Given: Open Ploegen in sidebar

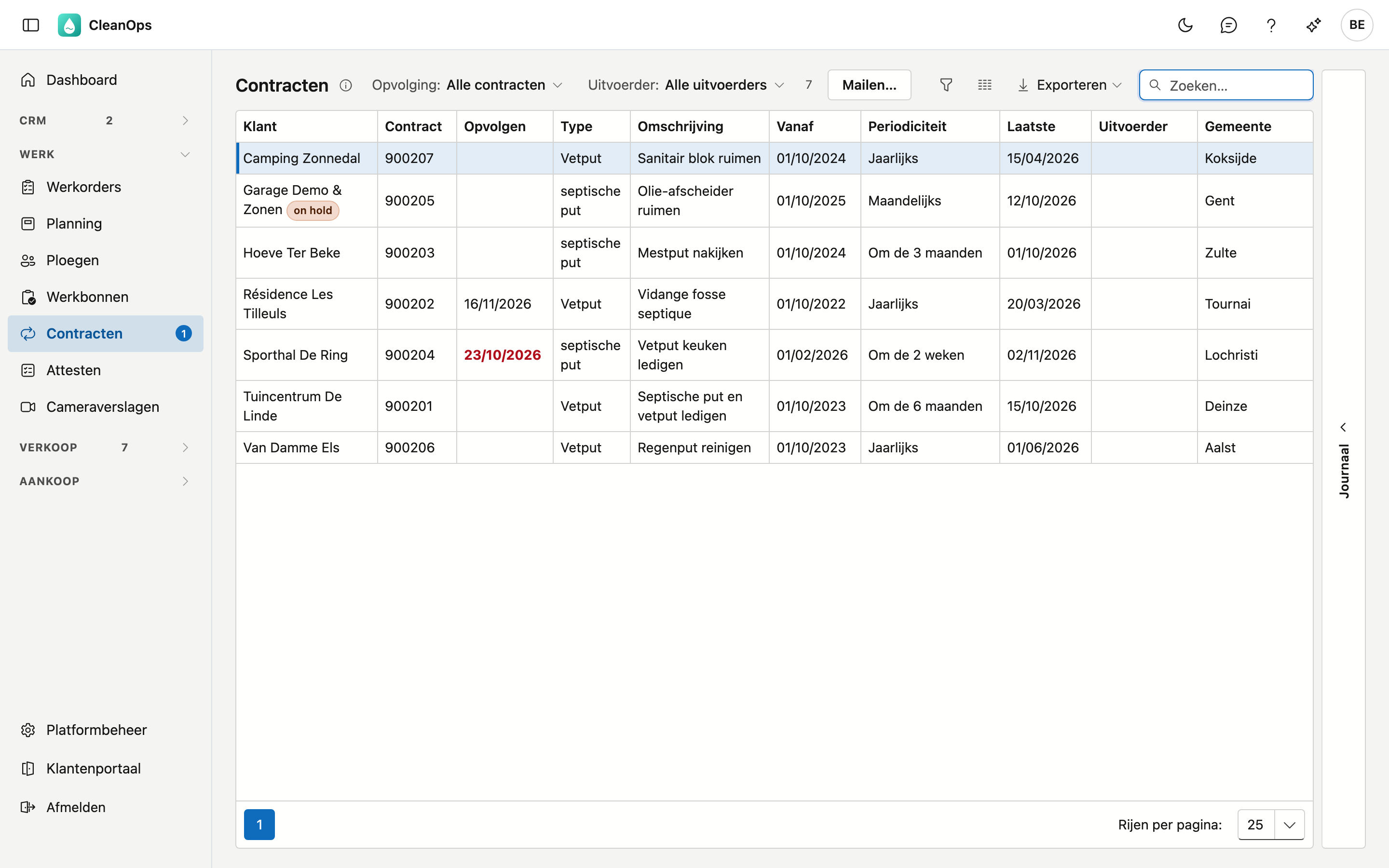Looking at the screenshot, I should [106, 260].
